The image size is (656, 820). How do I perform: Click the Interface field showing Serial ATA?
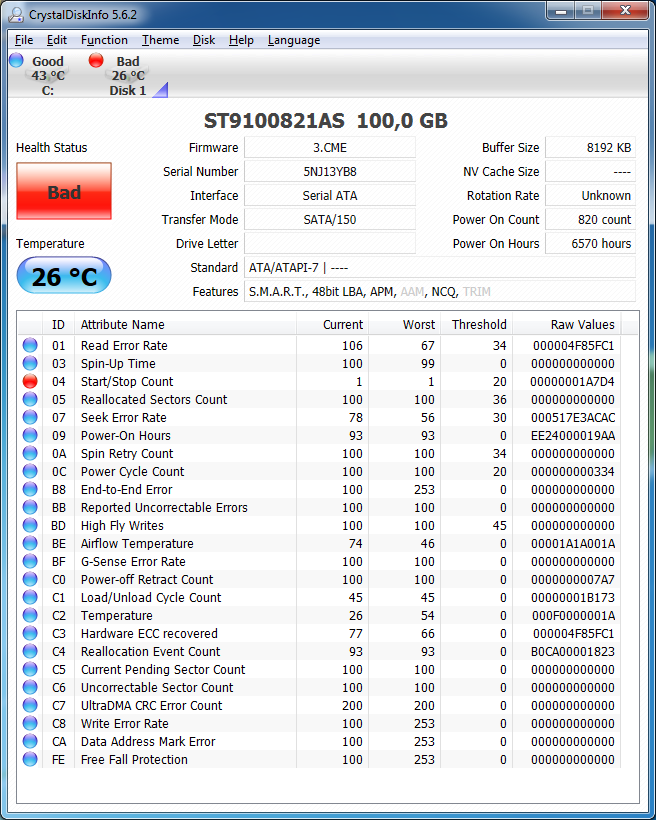tap(330, 196)
